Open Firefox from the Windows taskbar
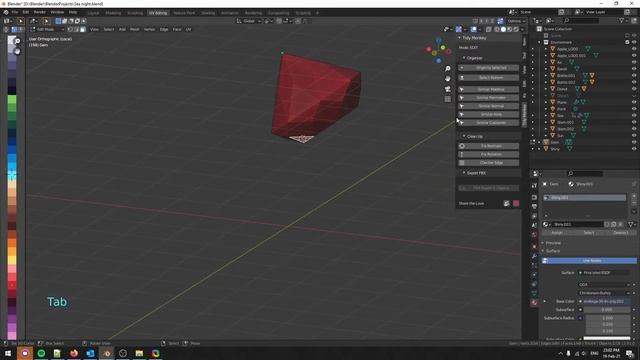This screenshot has width=640, height=360. (x=74, y=353)
